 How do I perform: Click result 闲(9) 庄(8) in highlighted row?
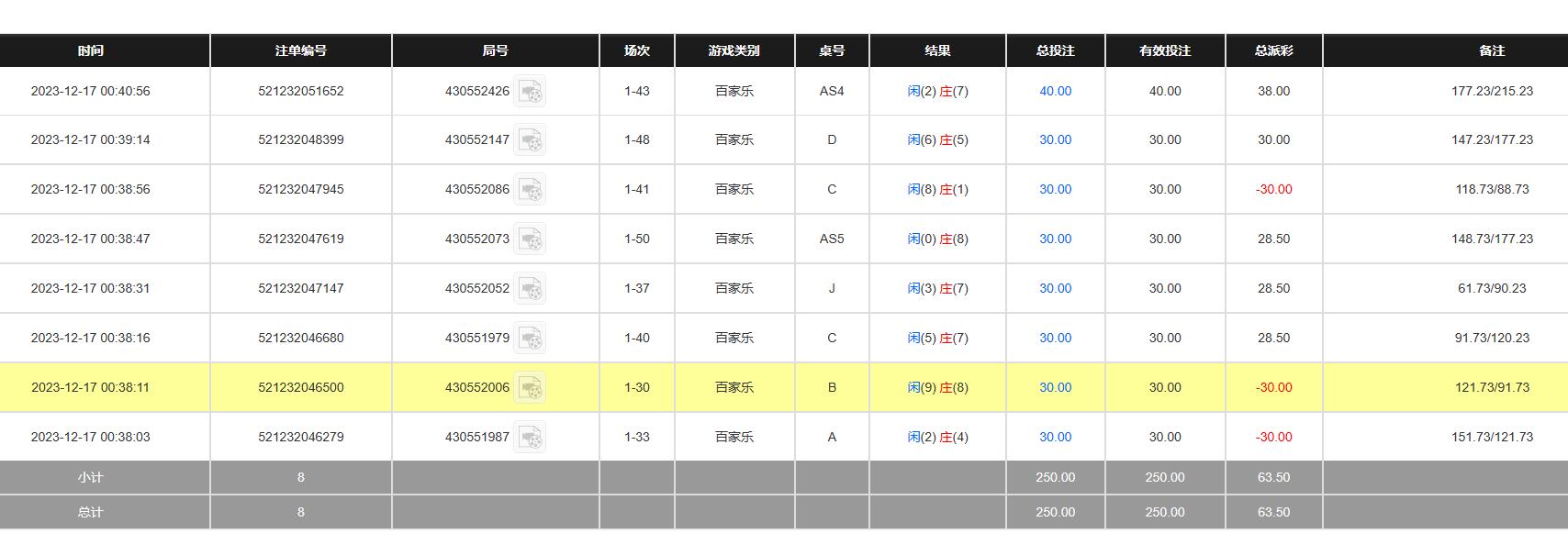(937, 388)
